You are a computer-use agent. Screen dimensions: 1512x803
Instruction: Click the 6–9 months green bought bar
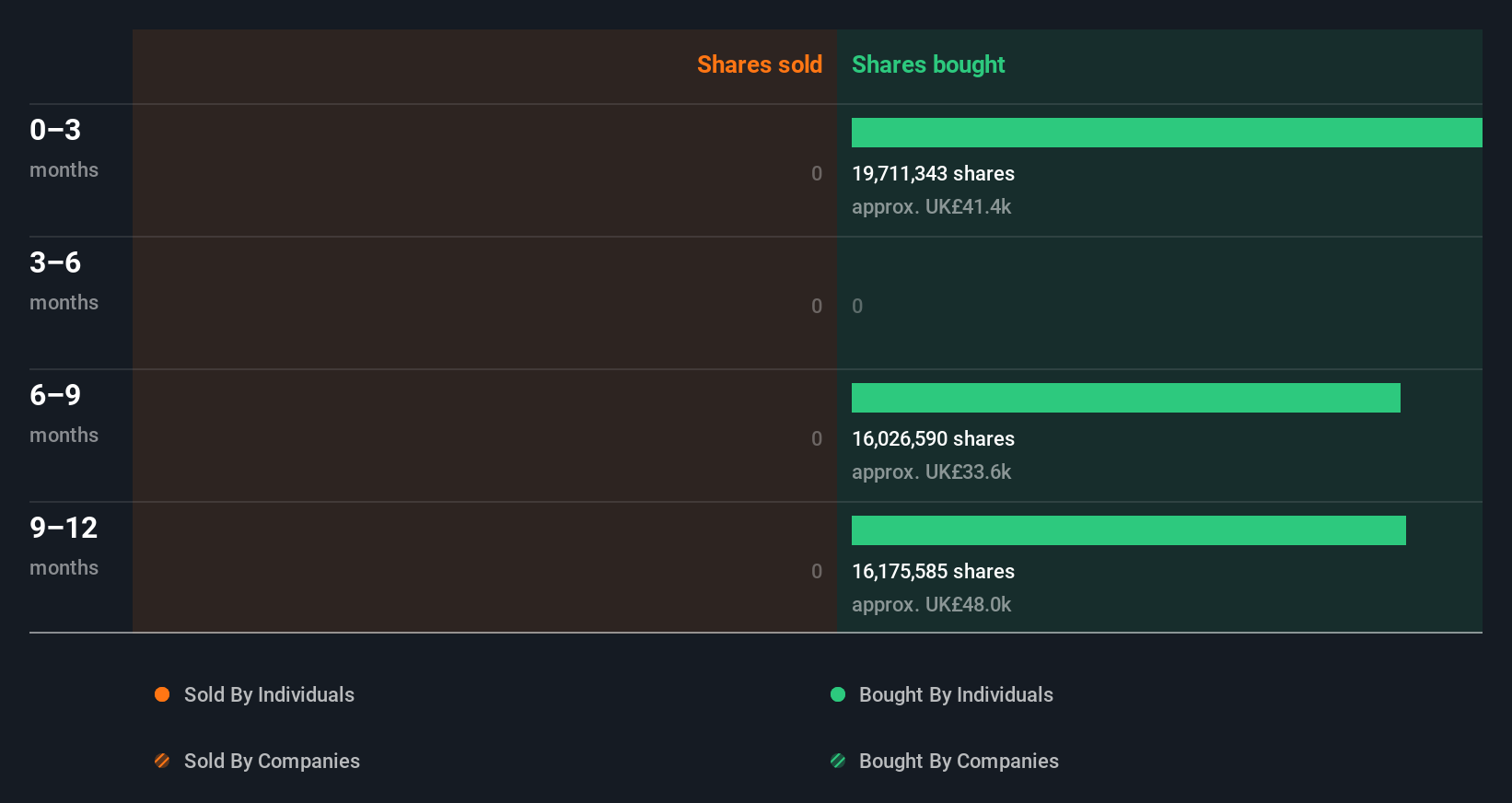click(x=1126, y=398)
